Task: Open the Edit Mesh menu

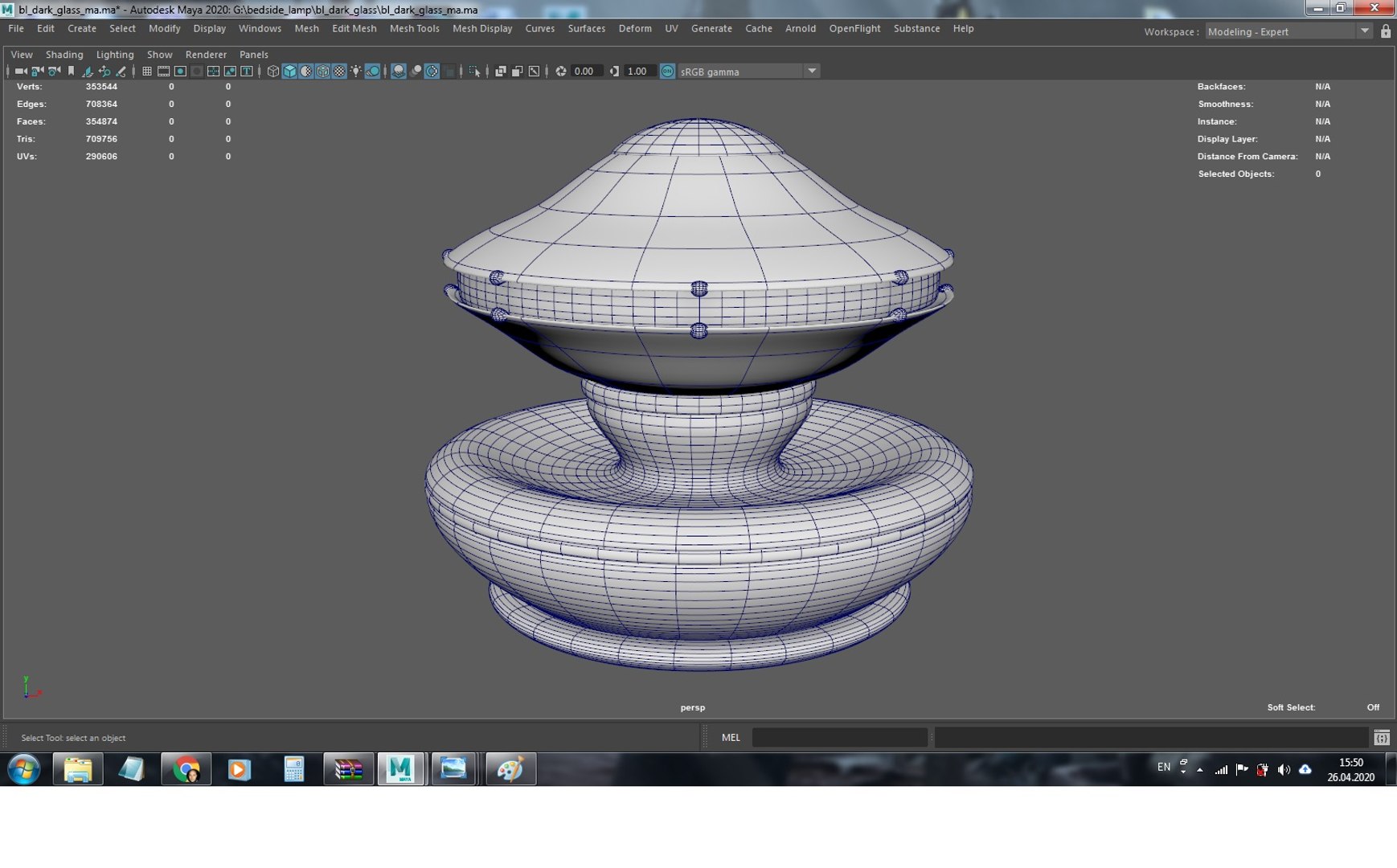Action: pos(354,28)
